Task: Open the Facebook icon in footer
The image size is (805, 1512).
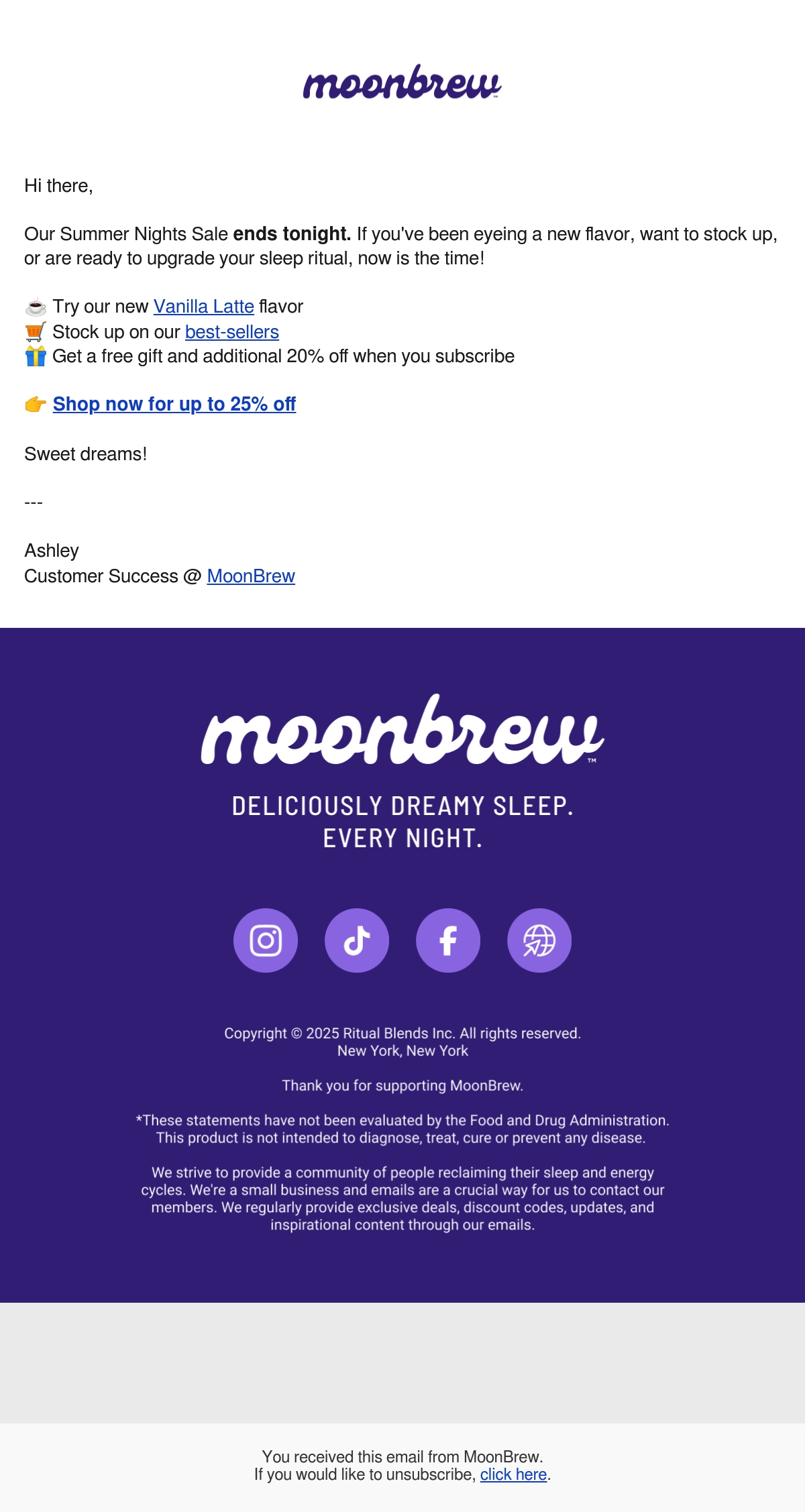Action: click(x=448, y=940)
